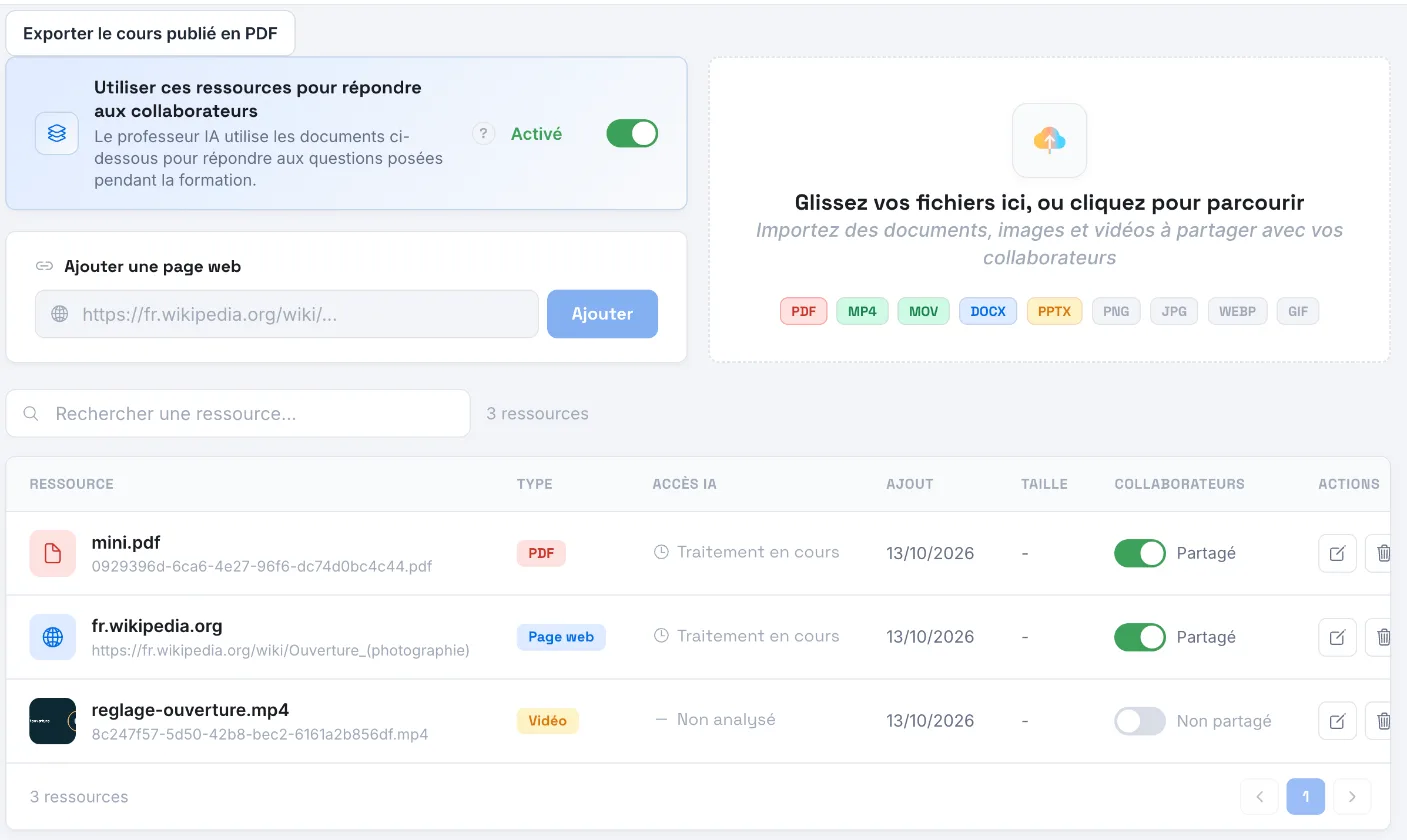The width and height of the screenshot is (1407, 840).
Task: Click trash icon for reglage-ouverture.mp4
Action: tap(1382, 721)
